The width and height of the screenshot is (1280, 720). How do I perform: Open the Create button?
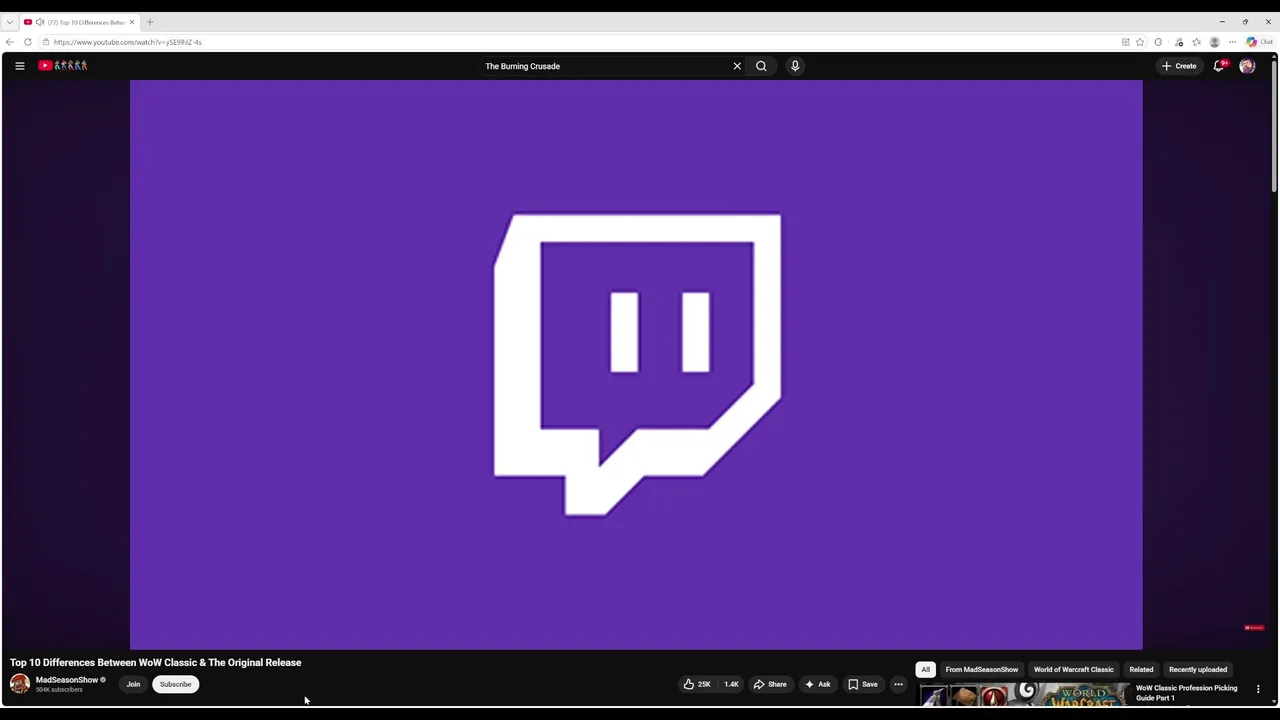click(1179, 66)
